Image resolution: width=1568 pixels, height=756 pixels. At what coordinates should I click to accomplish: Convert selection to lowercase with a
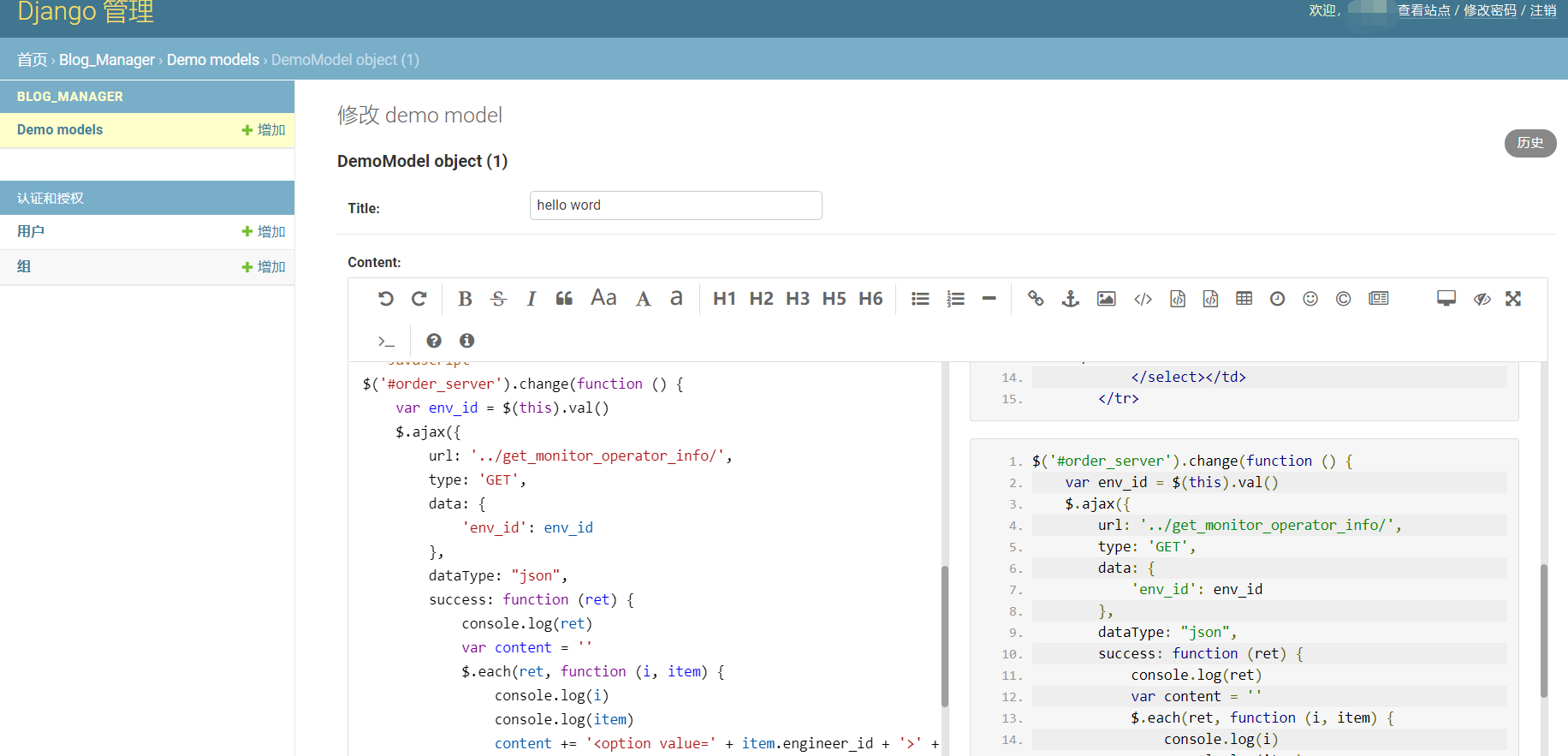[676, 298]
